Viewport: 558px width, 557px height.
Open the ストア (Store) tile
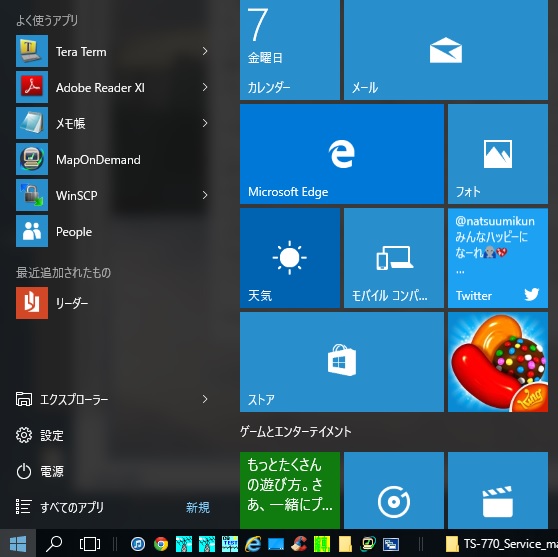tap(342, 362)
